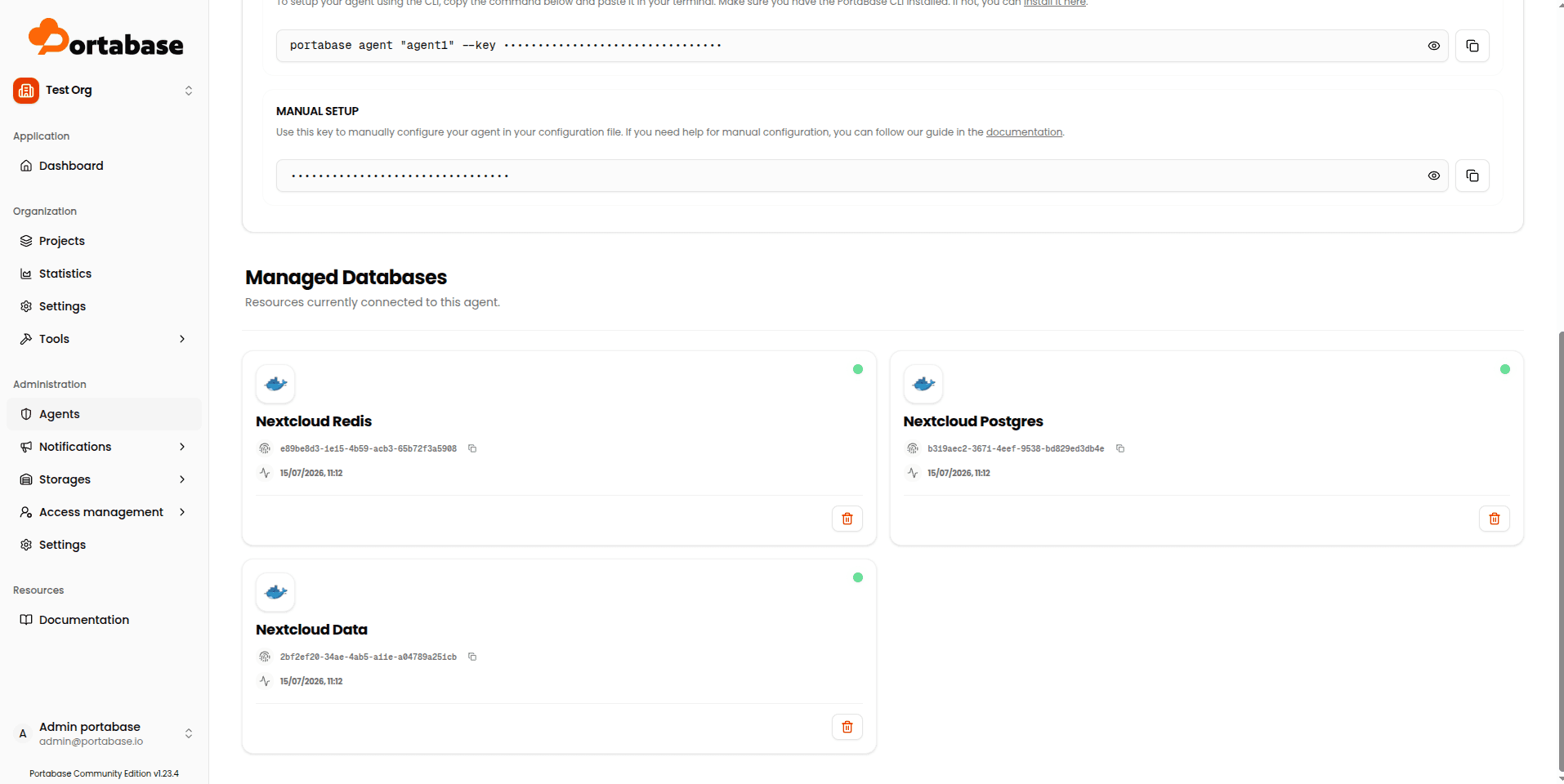Image resolution: width=1564 pixels, height=784 pixels.
Task: Select the Nextcloud Redis title
Action: click(314, 421)
